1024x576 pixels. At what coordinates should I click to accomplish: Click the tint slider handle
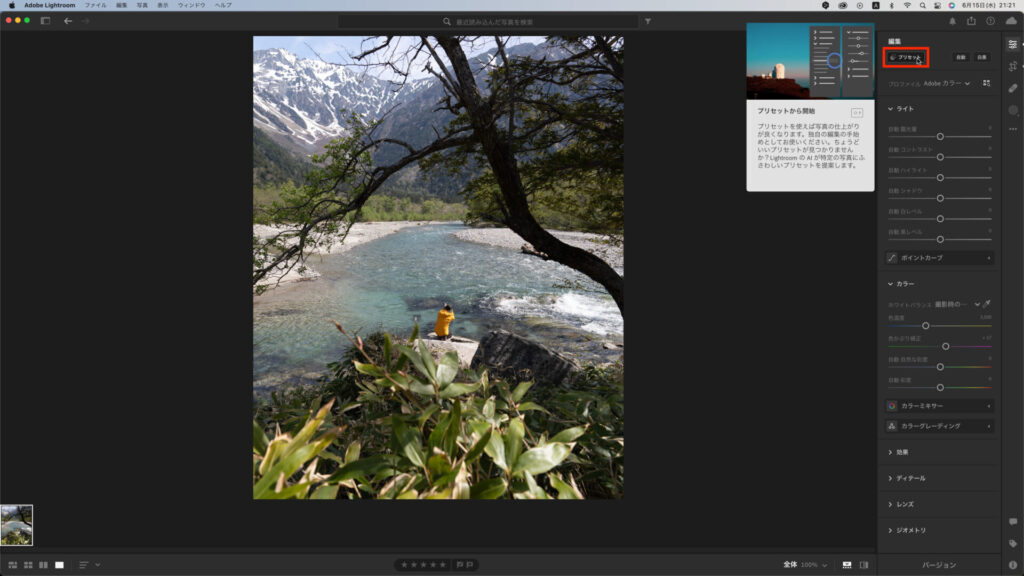click(946, 346)
